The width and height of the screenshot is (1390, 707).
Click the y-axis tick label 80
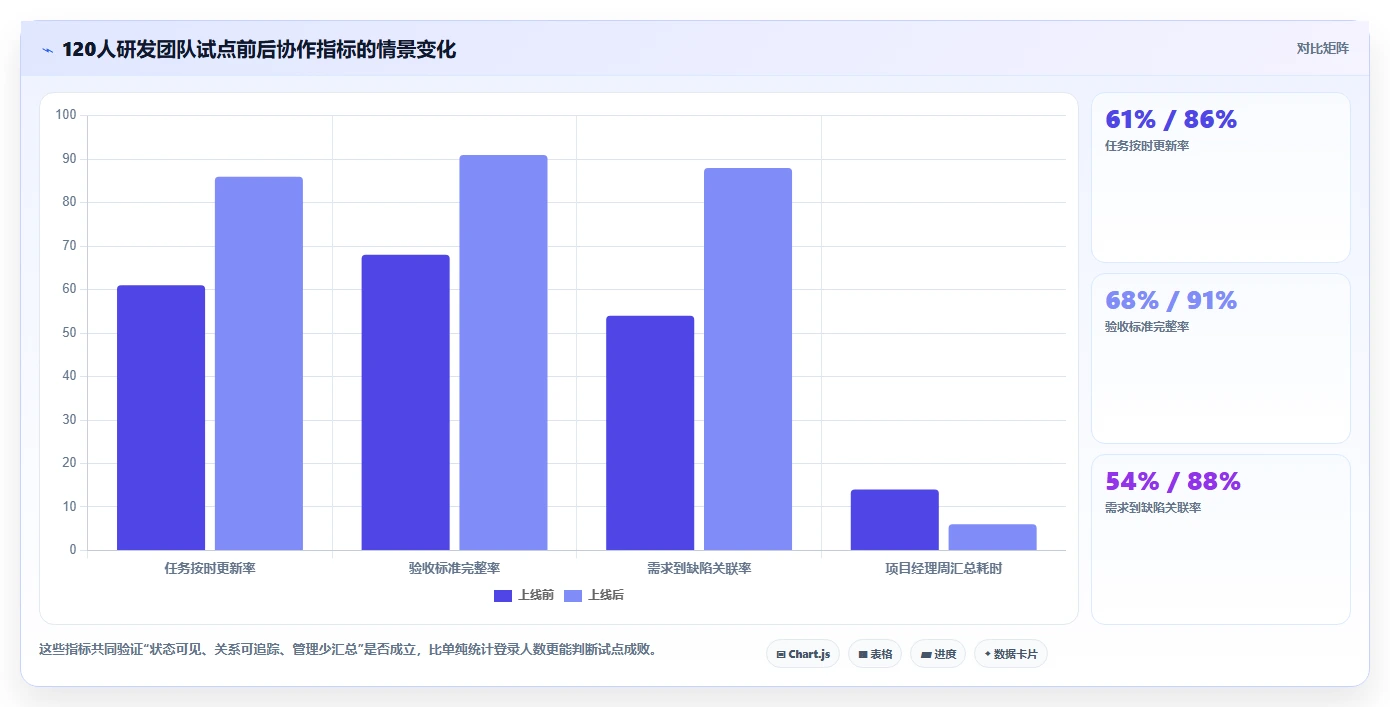(x=69, y=202)
